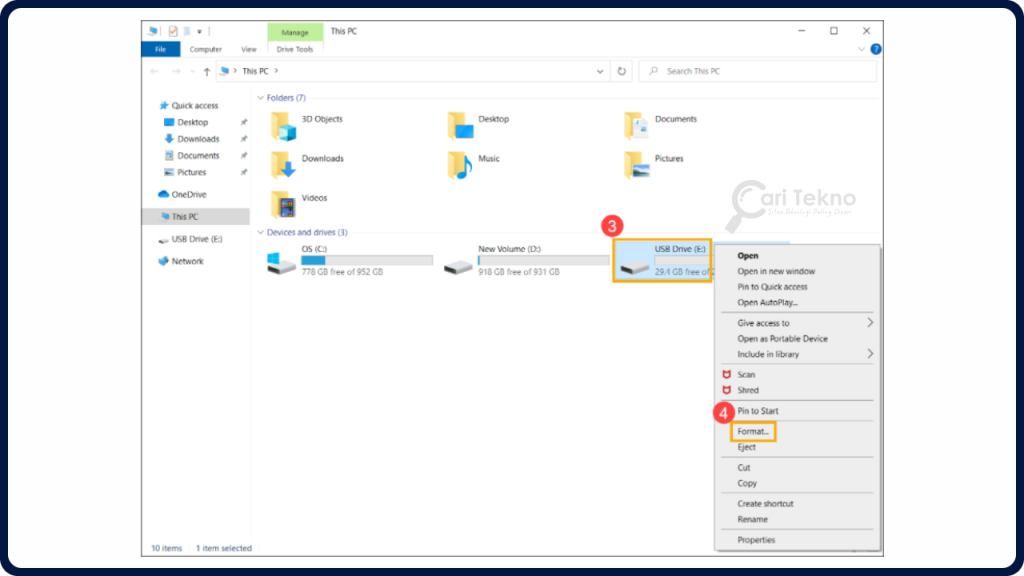This screenshot has height=576, width=1024.
Task: Open Help via the blue question mark
Action: 875,49
